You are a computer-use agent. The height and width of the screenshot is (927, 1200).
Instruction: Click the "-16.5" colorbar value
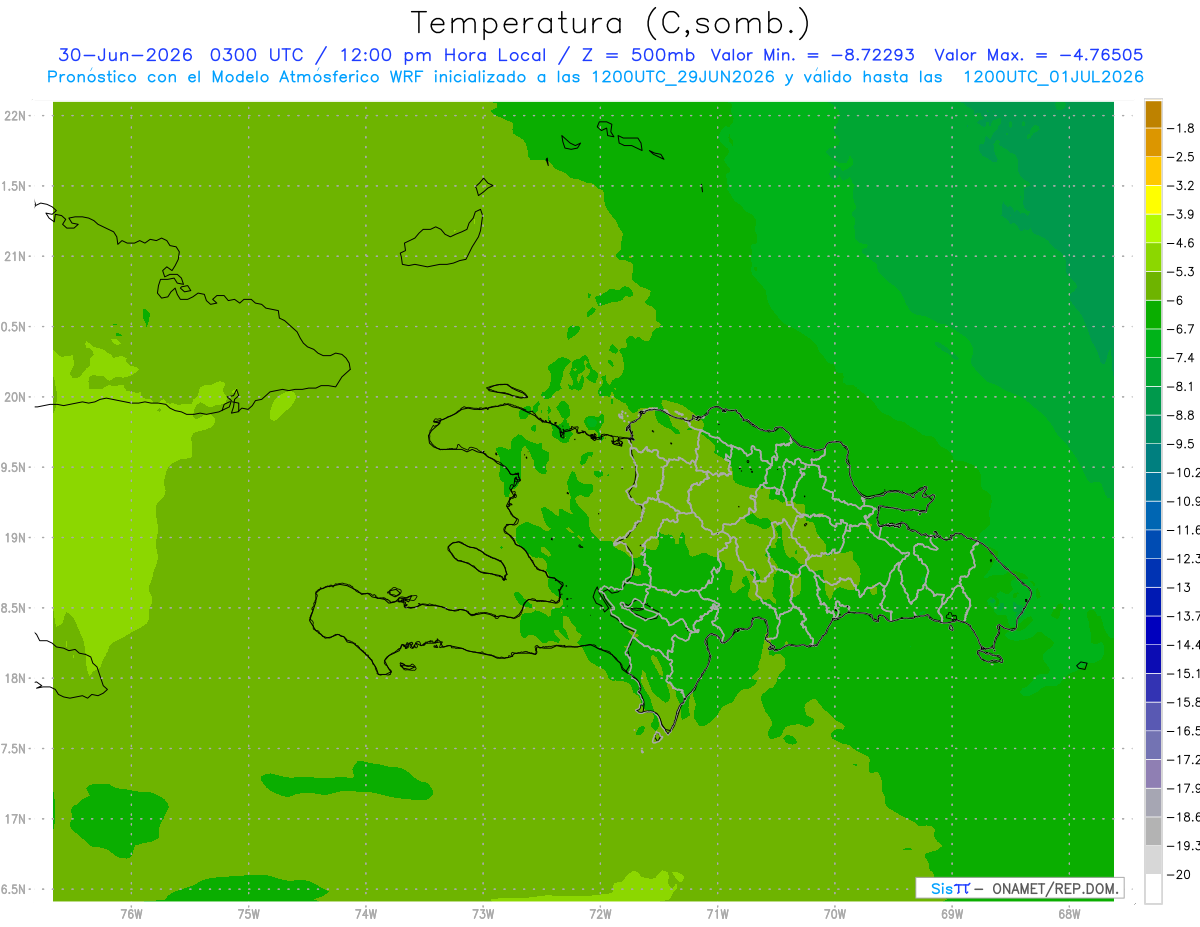(1183, 731)
